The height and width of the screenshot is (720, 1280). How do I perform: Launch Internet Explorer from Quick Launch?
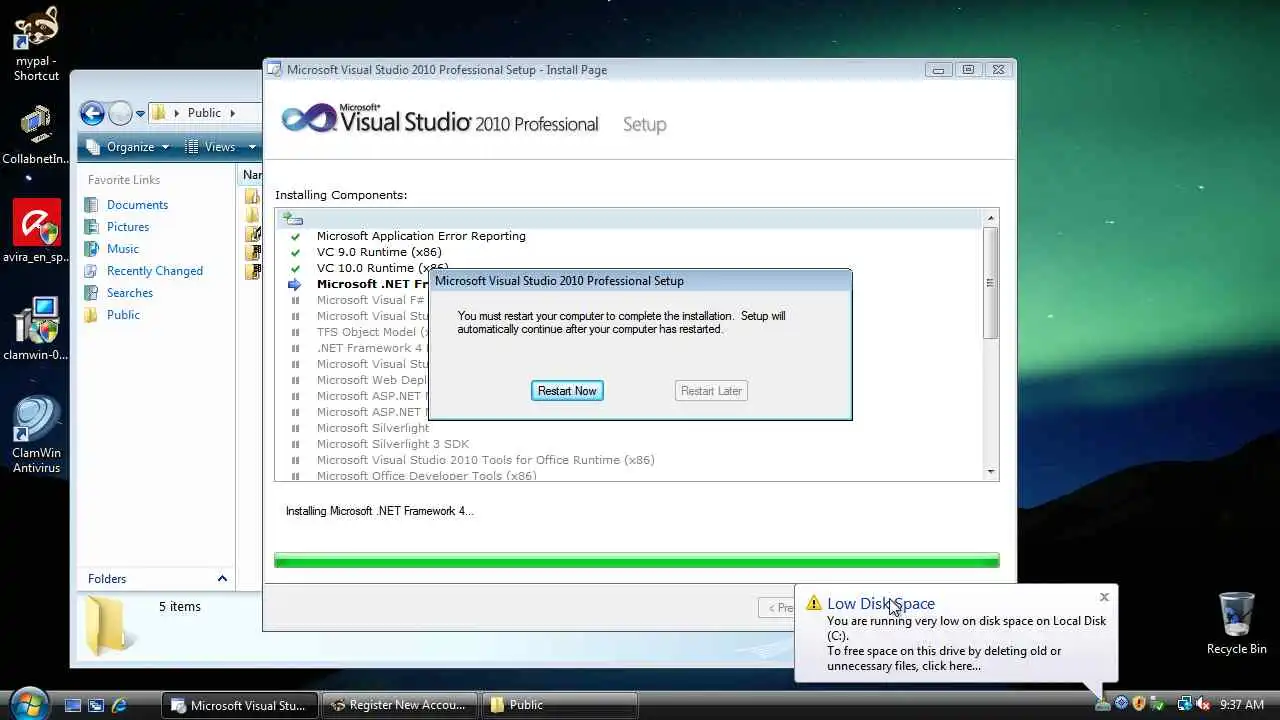coord(119,705)
